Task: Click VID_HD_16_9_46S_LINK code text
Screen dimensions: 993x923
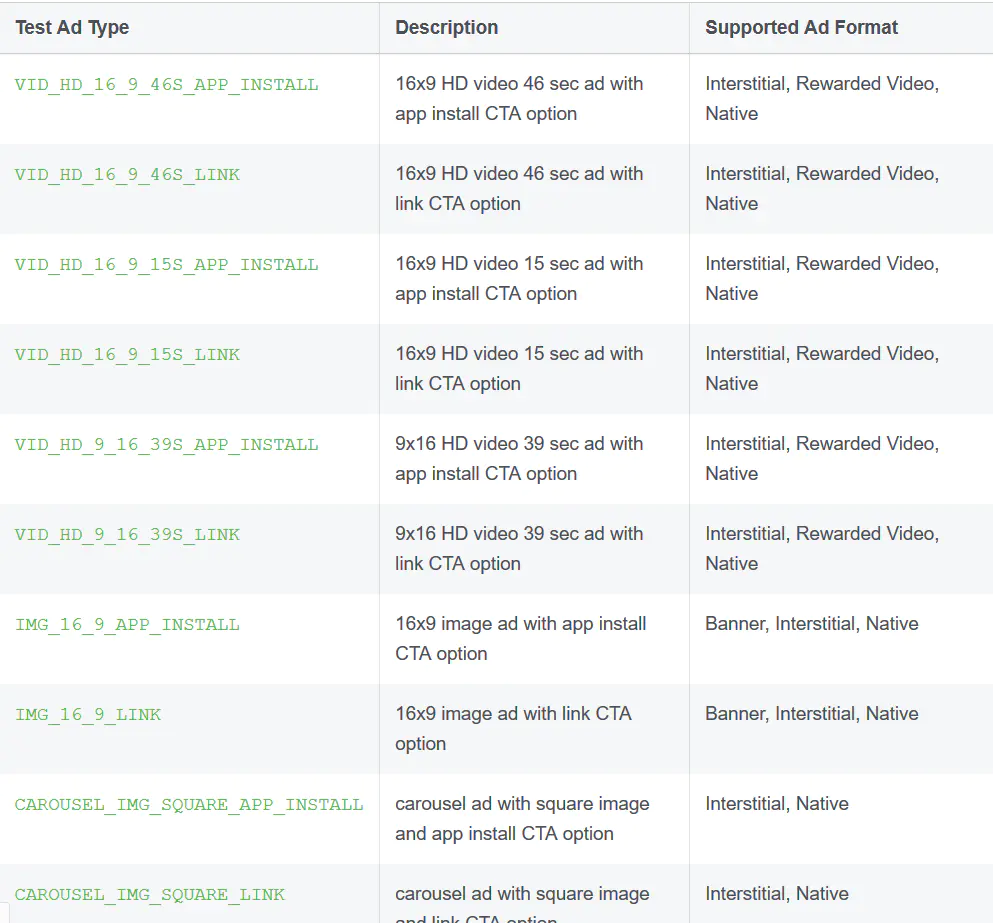Action: pyautogui.click(x=127, y=175)
